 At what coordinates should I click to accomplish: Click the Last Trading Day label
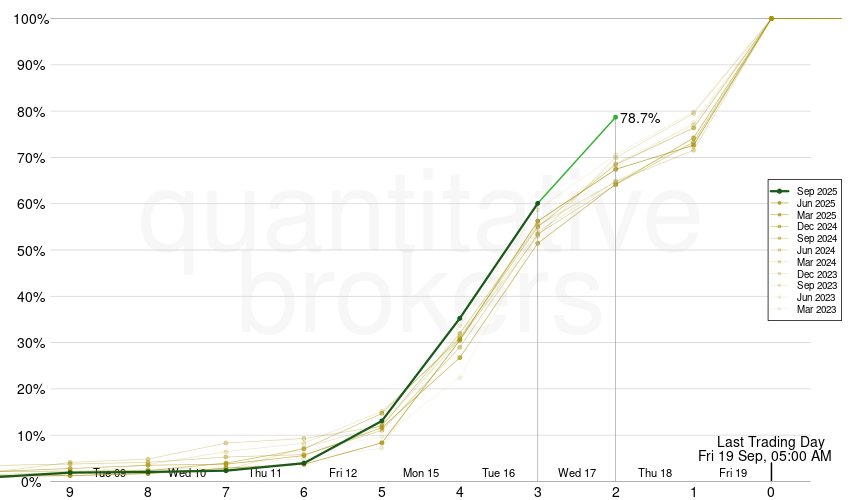(770, 442)
